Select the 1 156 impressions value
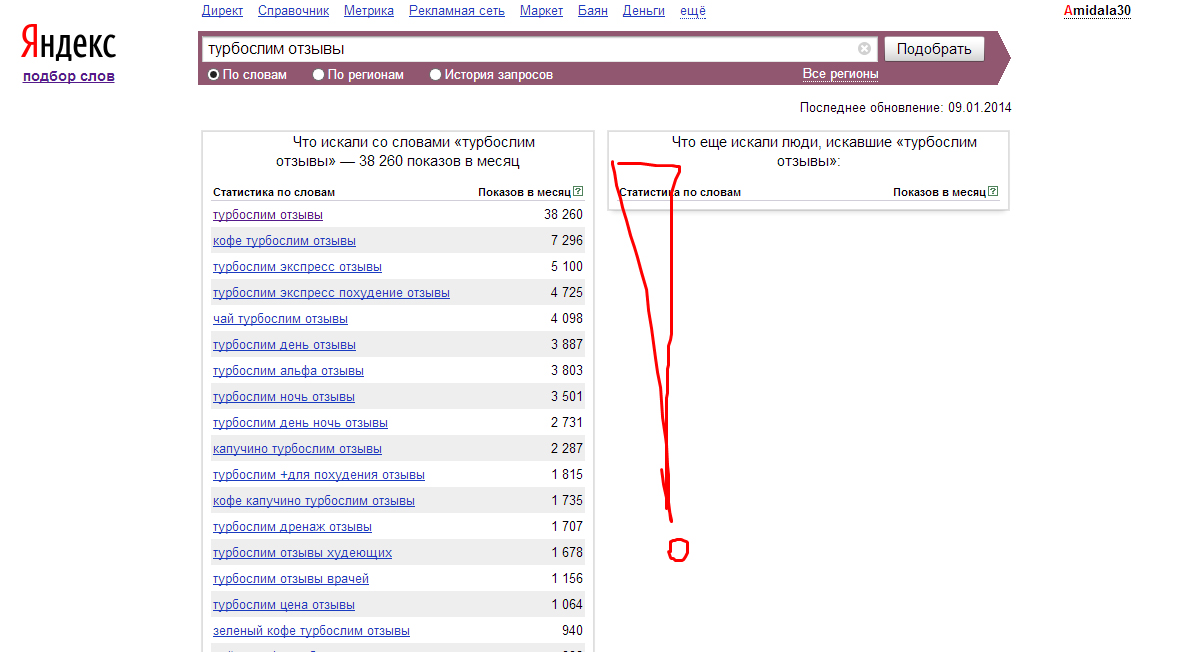 point(567,579)
